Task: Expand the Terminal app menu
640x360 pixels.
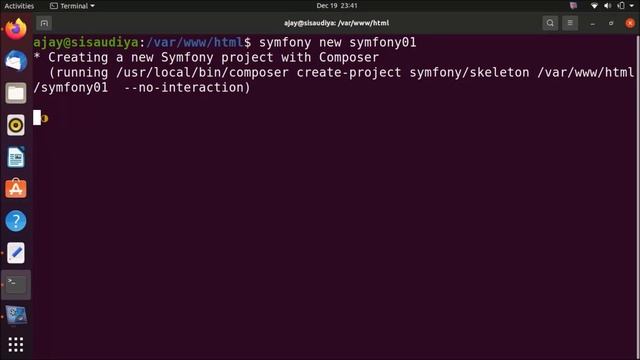Action: (72, 6)
